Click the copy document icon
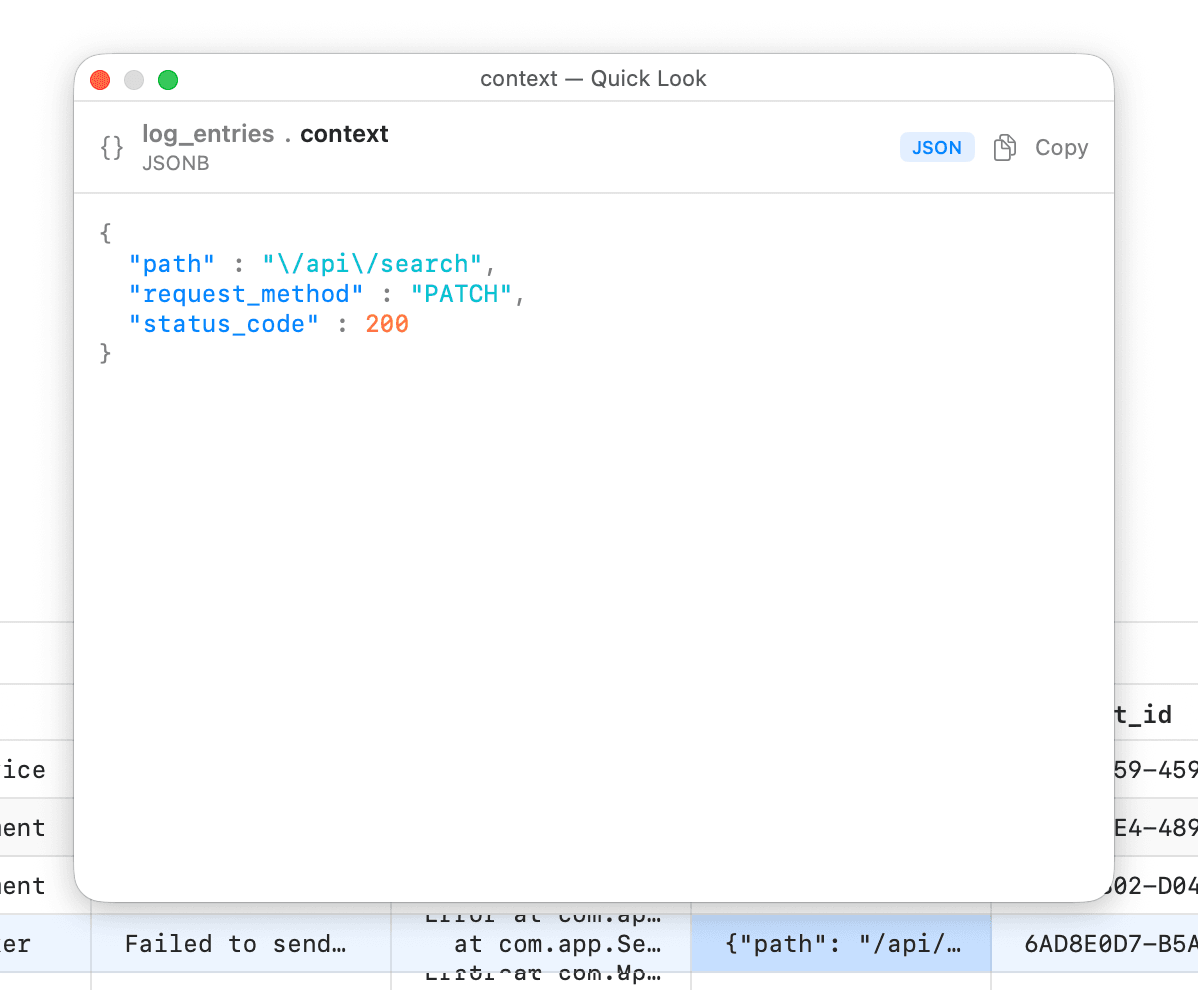Screen dimensions: 1198x990 (1004, 148)
